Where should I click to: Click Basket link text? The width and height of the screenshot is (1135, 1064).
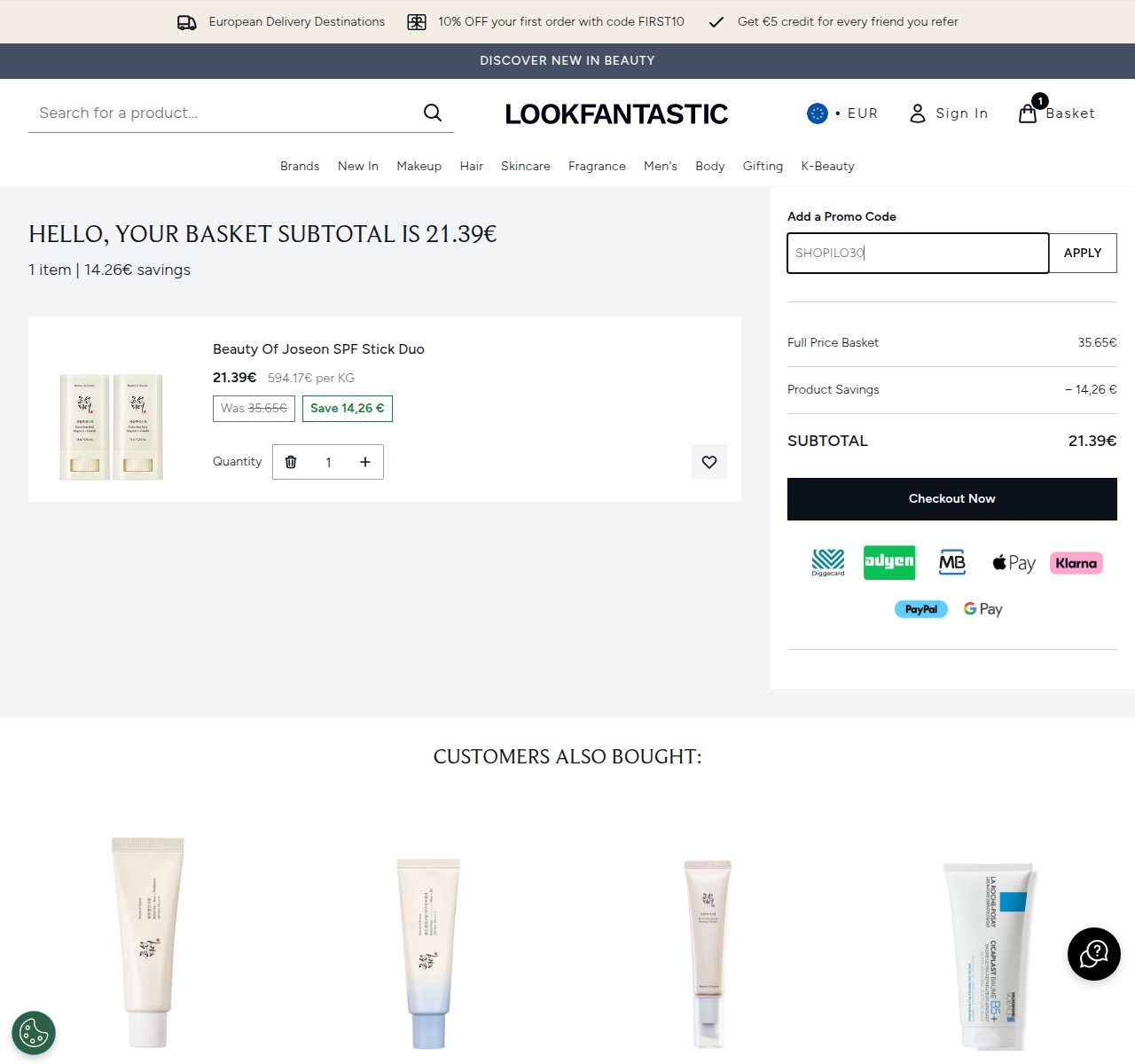pos(1070,113)
